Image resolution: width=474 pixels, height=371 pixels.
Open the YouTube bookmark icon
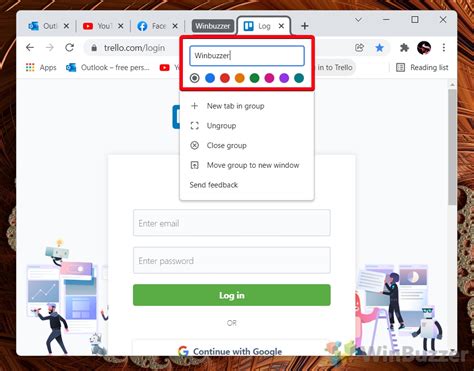(165, 68)
